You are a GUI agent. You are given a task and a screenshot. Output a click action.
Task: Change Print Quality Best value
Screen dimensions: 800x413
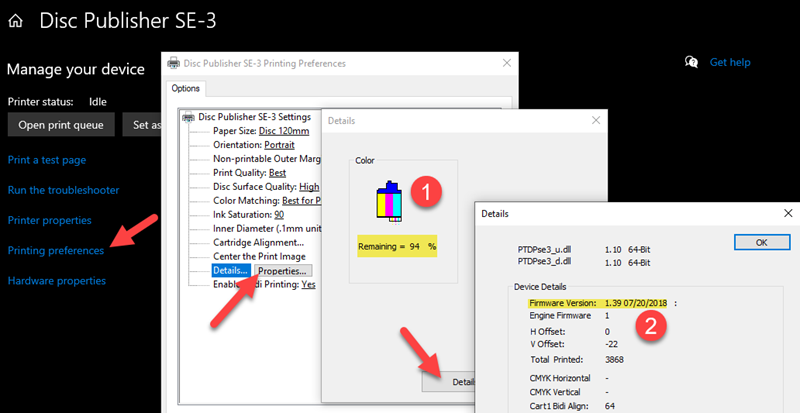(278, 173)
